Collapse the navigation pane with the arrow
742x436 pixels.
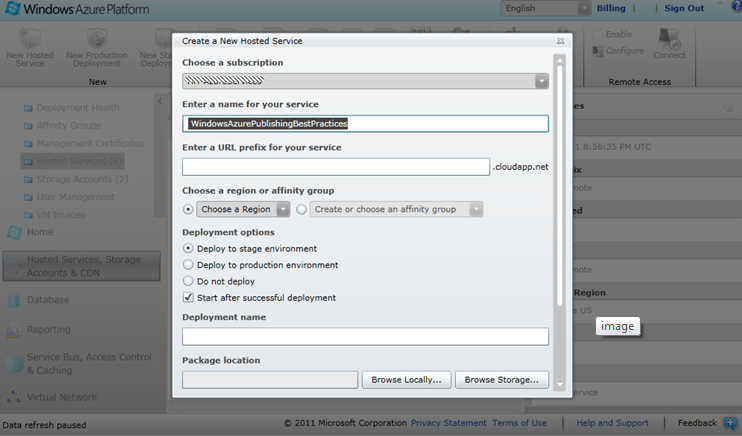(160, 101)
